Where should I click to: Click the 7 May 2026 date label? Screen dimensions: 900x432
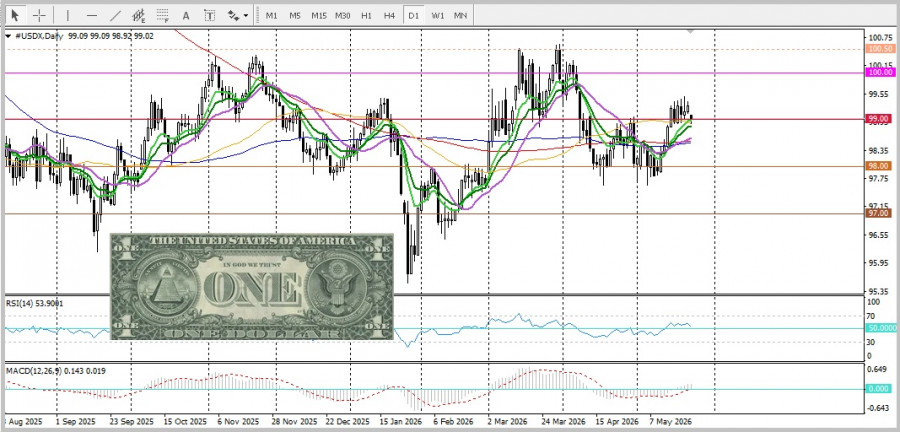(670, 421)
